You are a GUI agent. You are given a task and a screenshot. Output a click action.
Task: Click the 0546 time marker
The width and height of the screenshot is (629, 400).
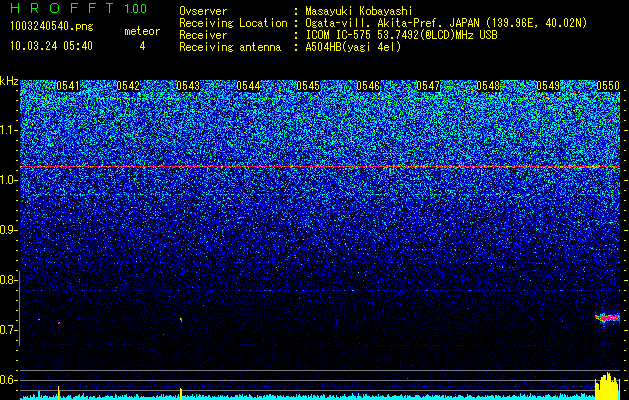[368, 86]
